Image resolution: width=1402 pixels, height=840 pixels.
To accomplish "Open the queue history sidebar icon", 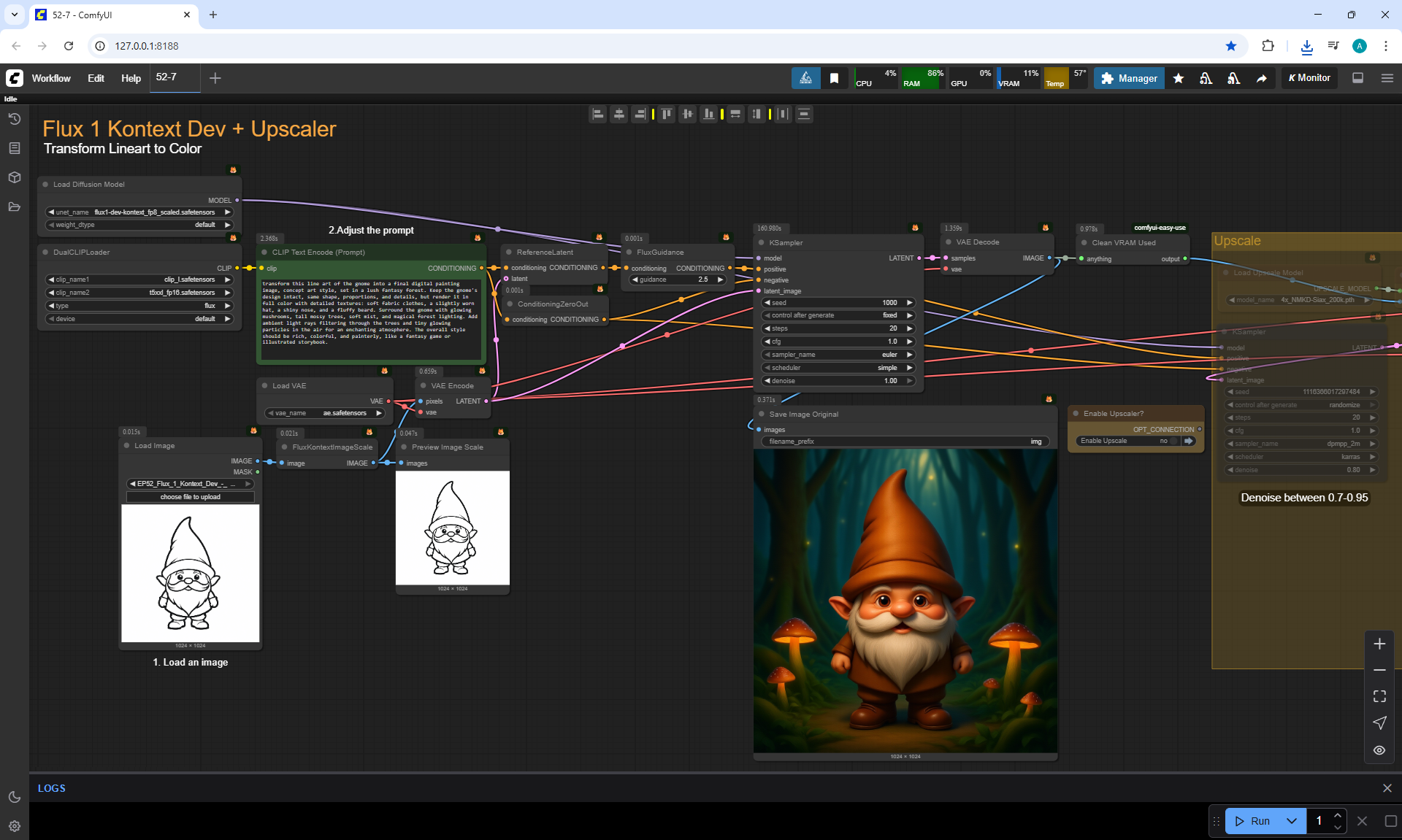I will pyautogui.click(x=14, y=119).
